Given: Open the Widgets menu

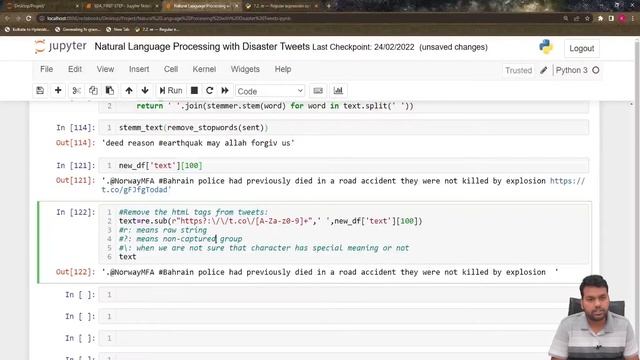Looking at the screenshot, I should tap(245, 69).
